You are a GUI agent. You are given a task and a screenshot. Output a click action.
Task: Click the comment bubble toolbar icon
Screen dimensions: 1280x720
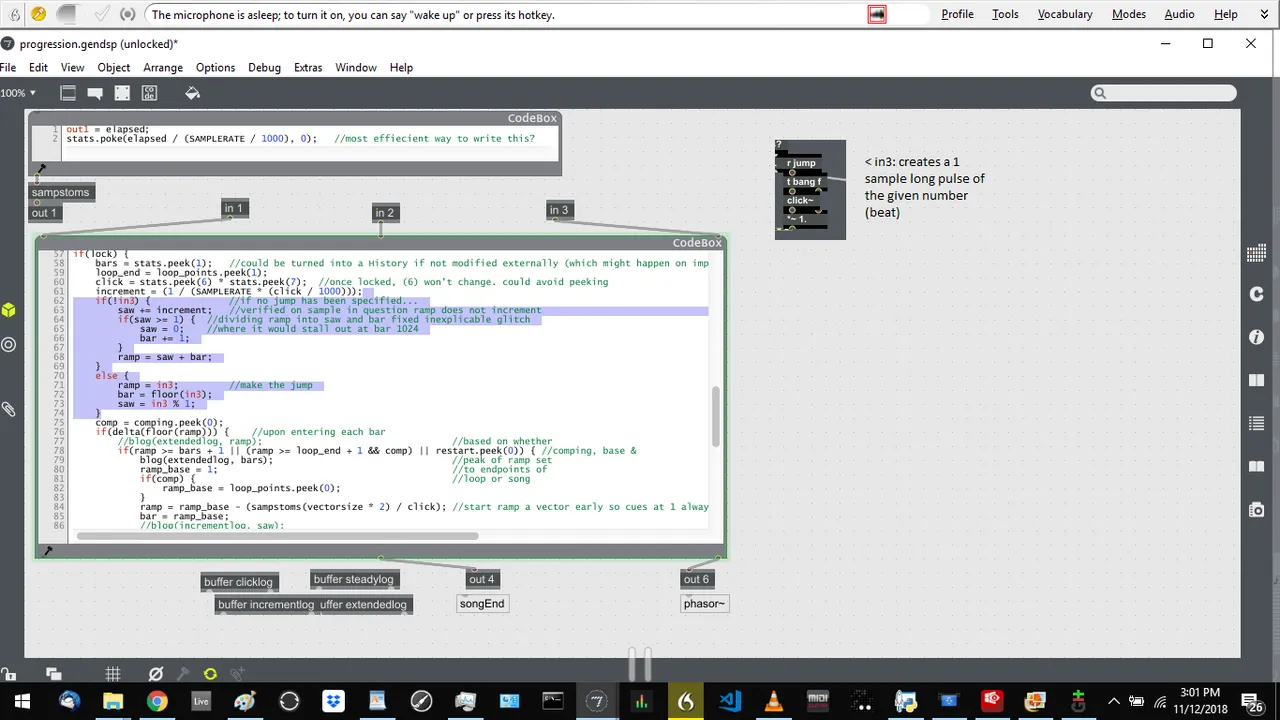(95, 93)
